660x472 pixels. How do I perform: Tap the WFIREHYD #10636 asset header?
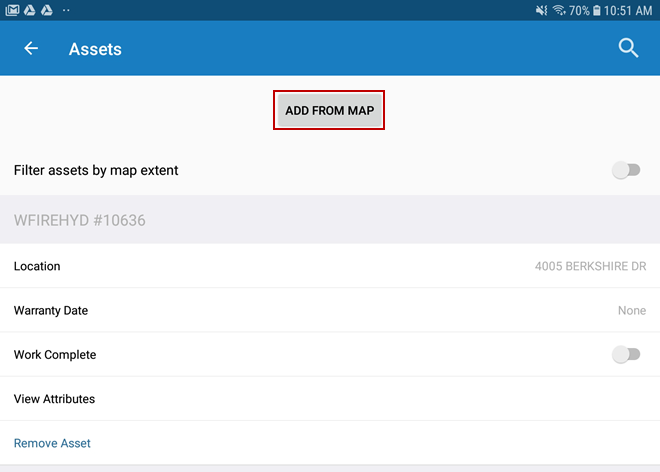point(80,220)
